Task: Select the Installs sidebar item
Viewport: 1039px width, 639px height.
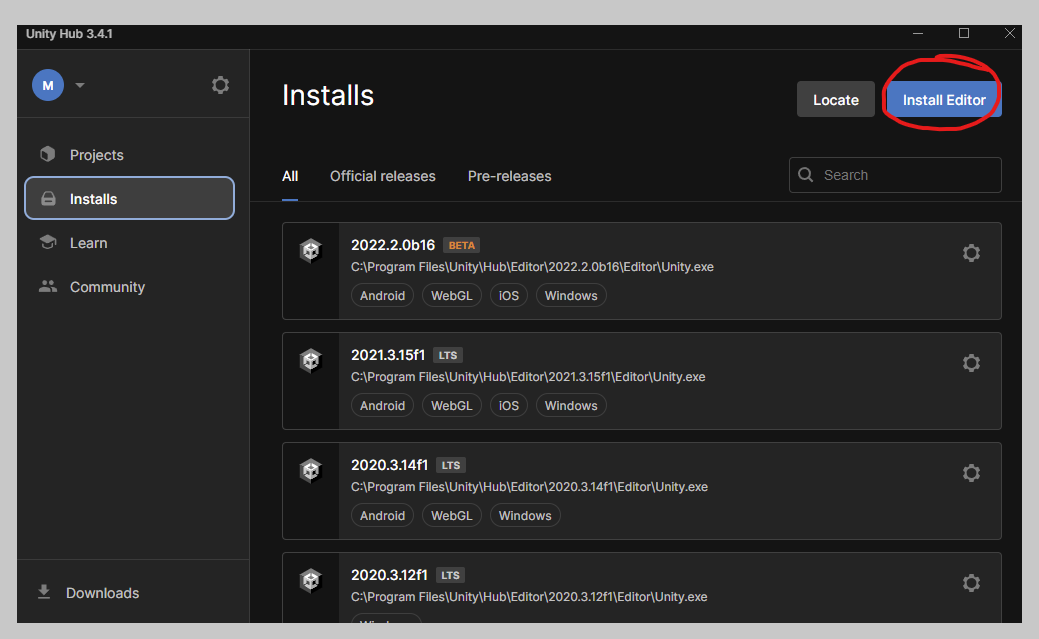Action: click(129, 198)
